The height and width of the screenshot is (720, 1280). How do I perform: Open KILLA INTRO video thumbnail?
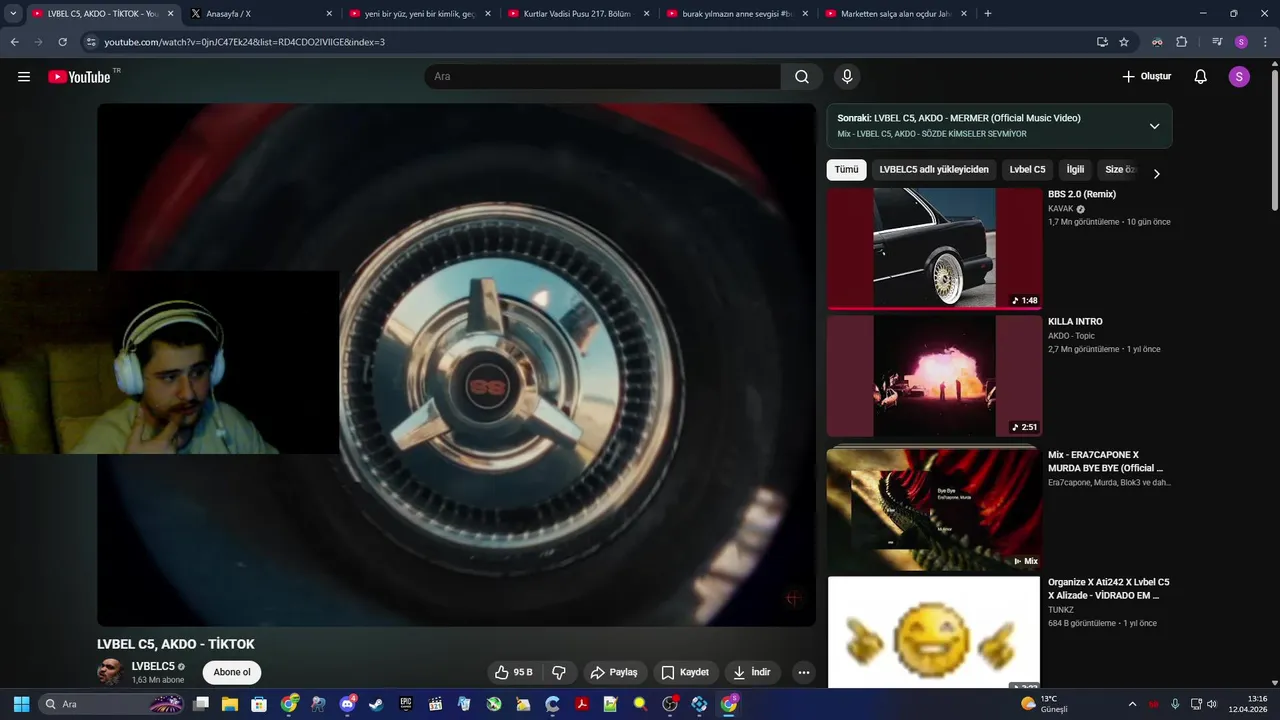pos(934,376)
